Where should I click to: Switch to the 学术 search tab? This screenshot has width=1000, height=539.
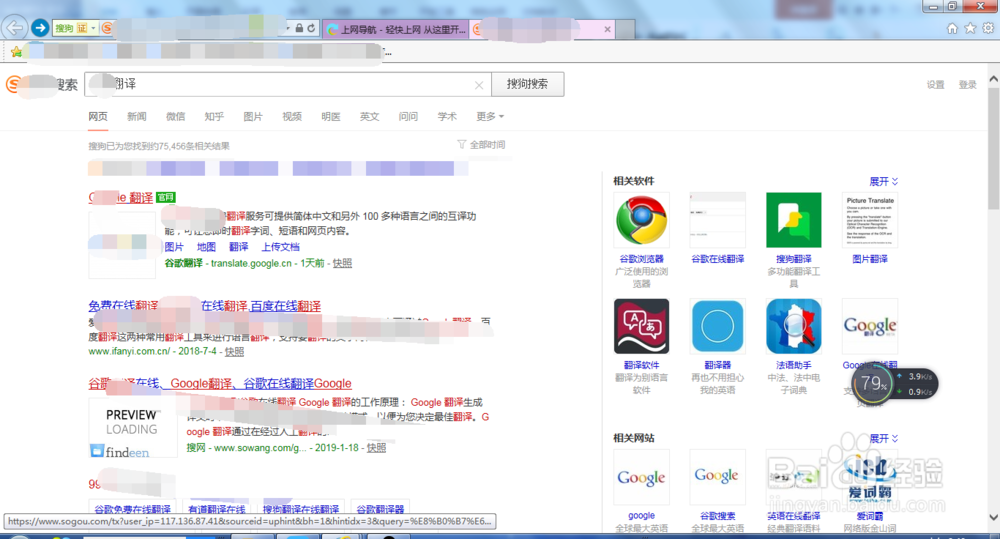tap(447, 116)
